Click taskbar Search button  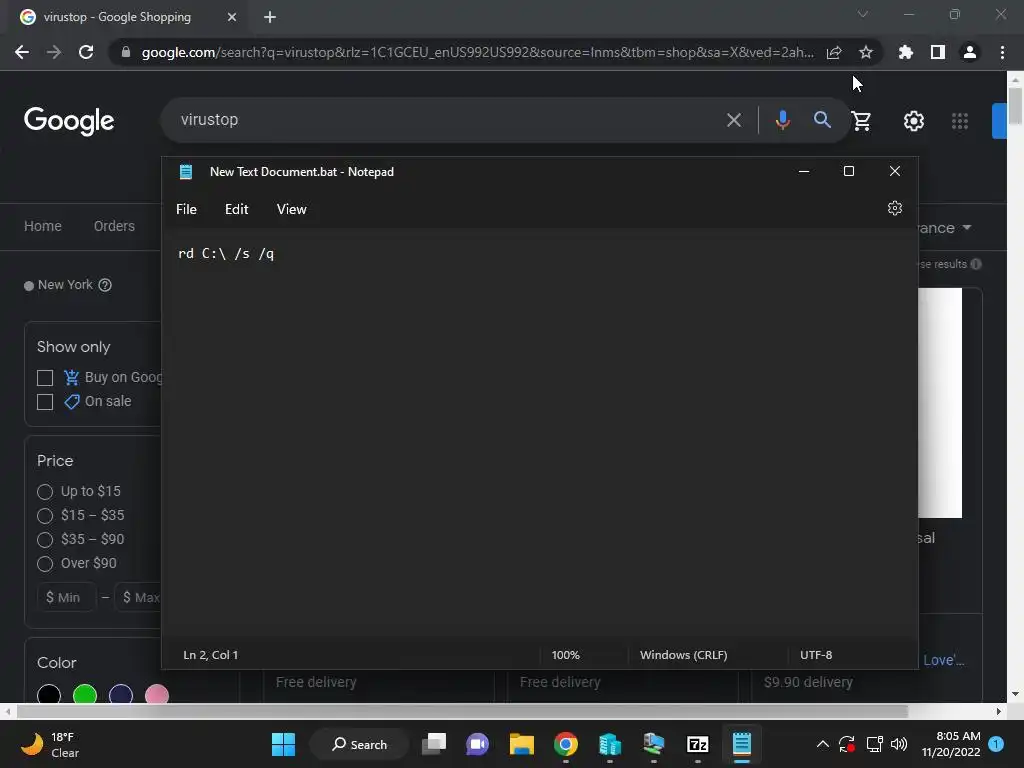pyautogui.click(x=359, y=744)
